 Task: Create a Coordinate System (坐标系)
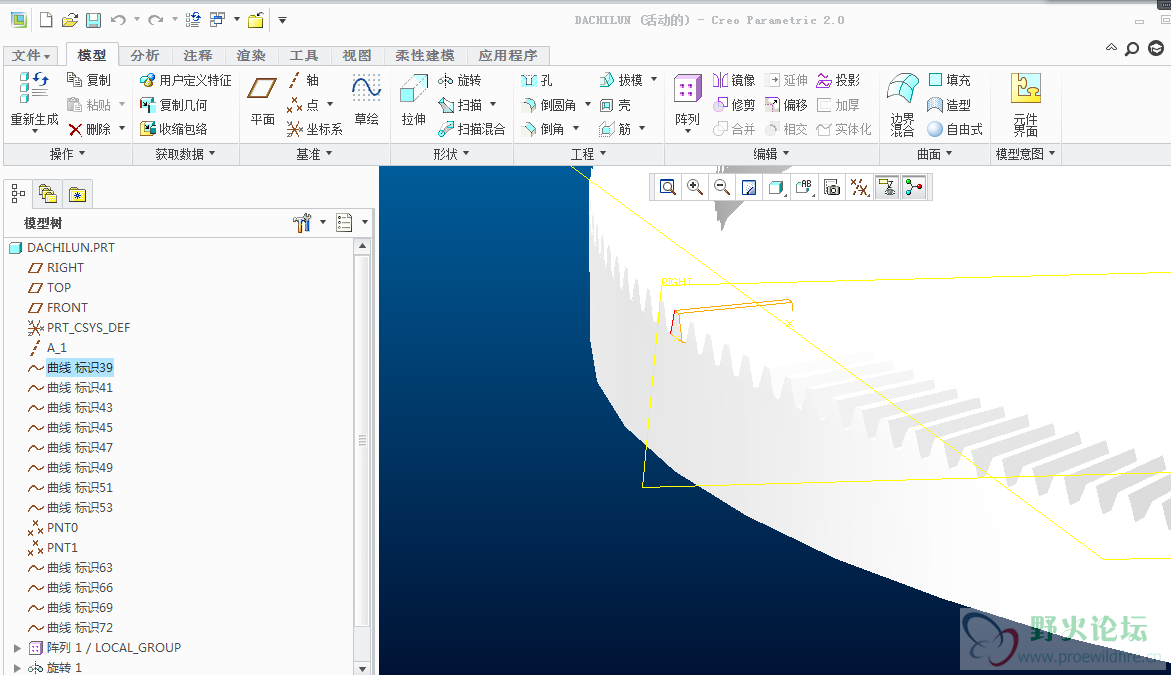click(314, 129)
